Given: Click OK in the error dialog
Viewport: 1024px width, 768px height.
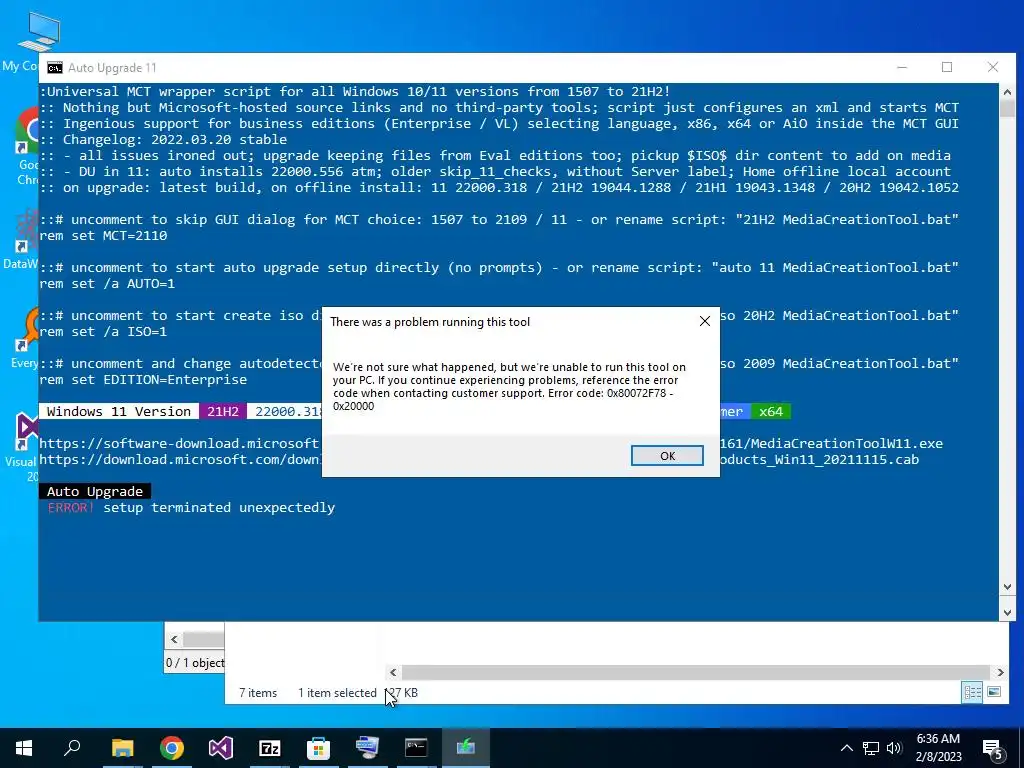Looking at the screenshot, I should pos(667,456).
